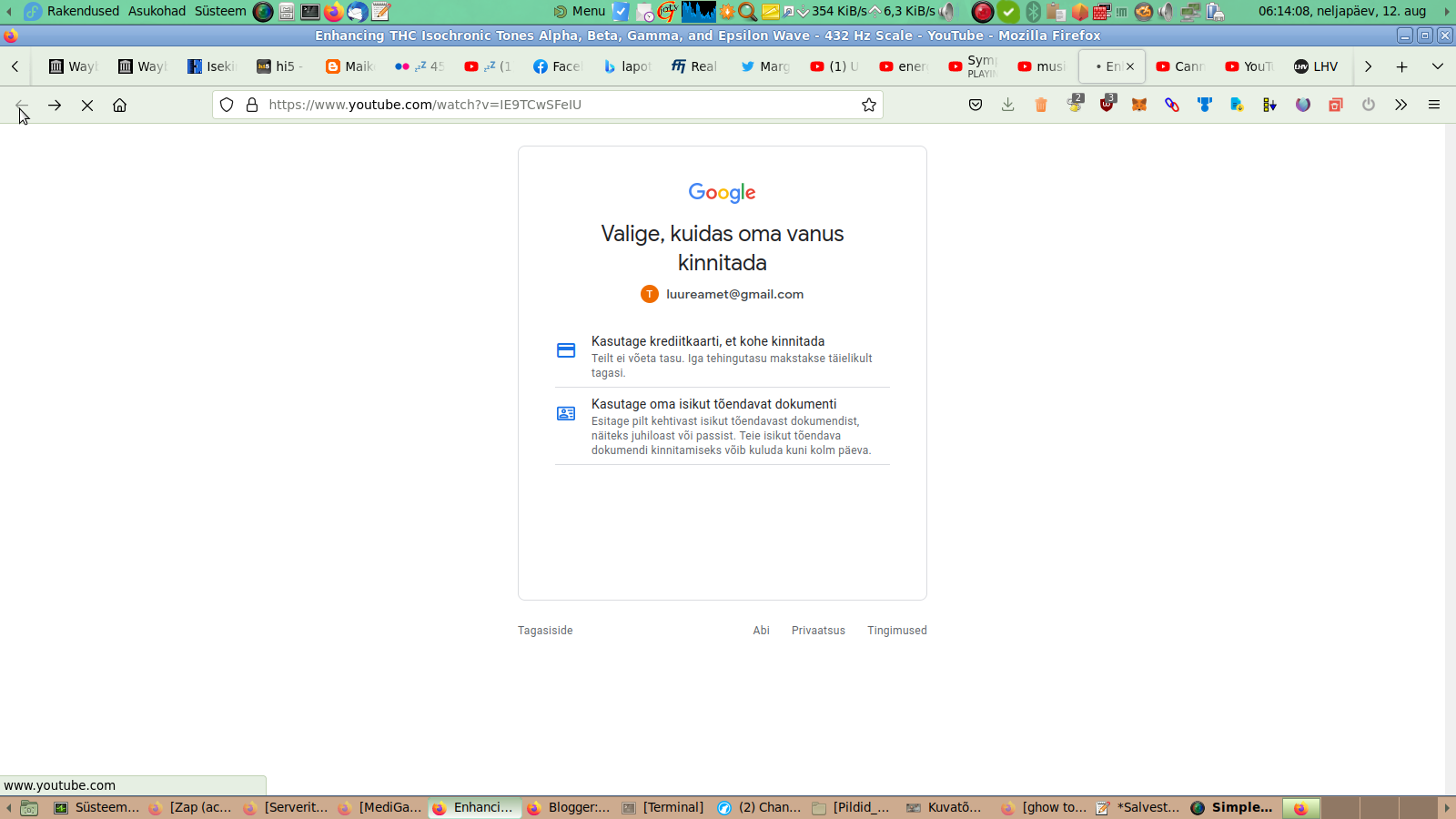Open the panel Menu button
The height and width of the screenshot is (819, 1456).
pos(580,11)
